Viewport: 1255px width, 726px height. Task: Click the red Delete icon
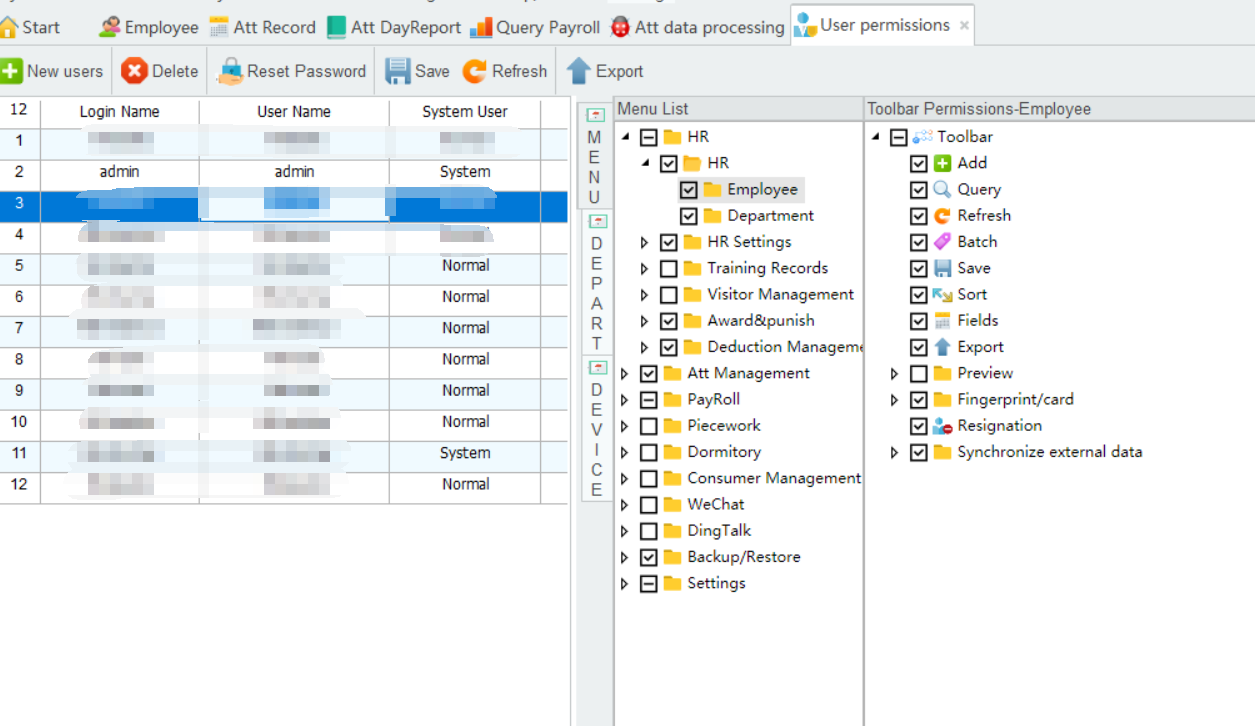pyautogui.click(x=134, y=71)
